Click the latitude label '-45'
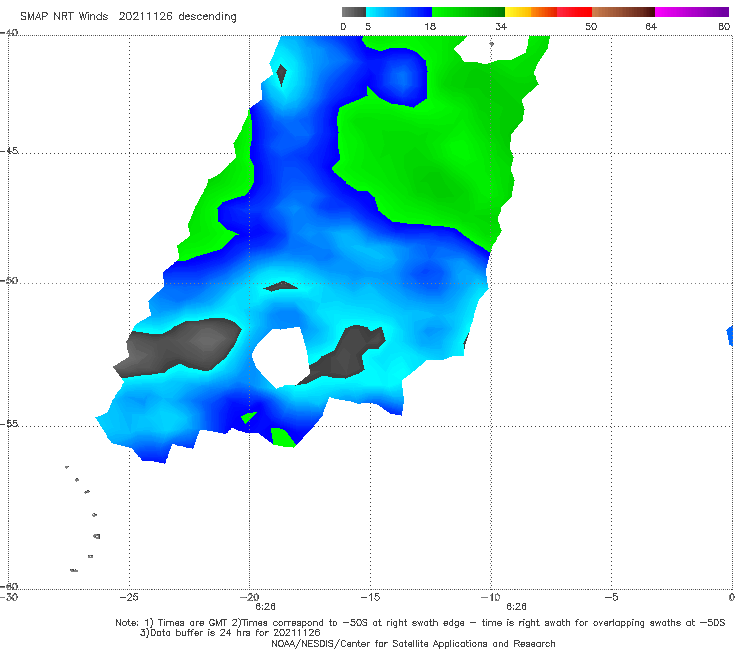This screenshot has height=650, width=740. [9, 151]
